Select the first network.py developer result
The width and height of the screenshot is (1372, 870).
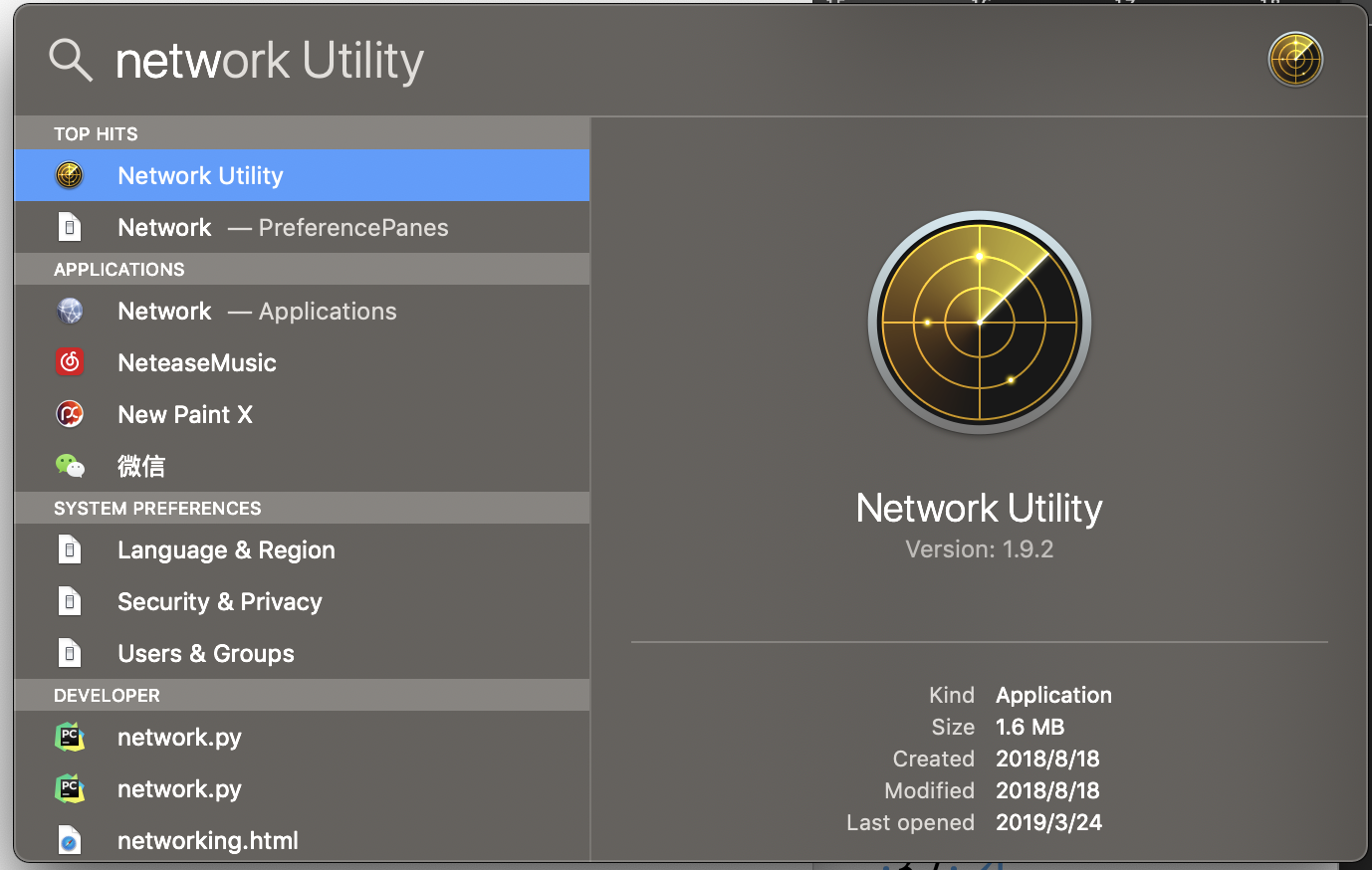click(x=302, y=737)
